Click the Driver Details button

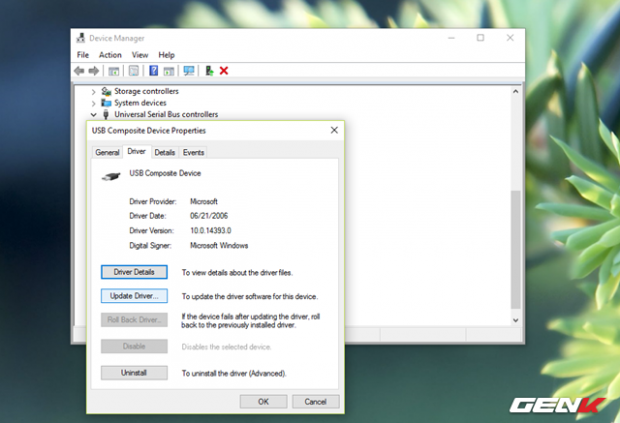coord(134,272)
